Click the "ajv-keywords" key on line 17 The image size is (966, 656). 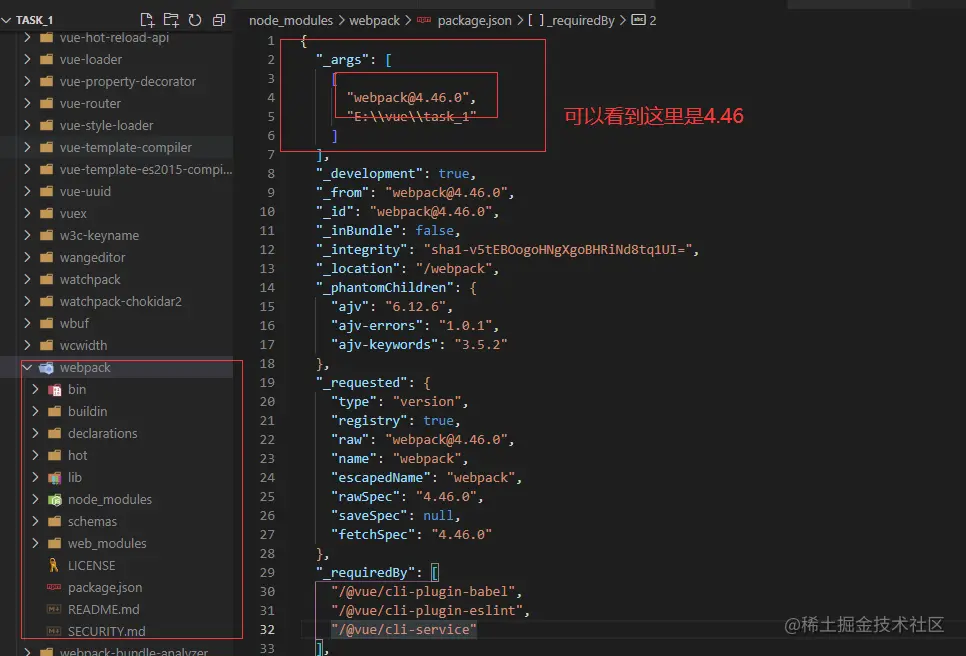point(384,344)
